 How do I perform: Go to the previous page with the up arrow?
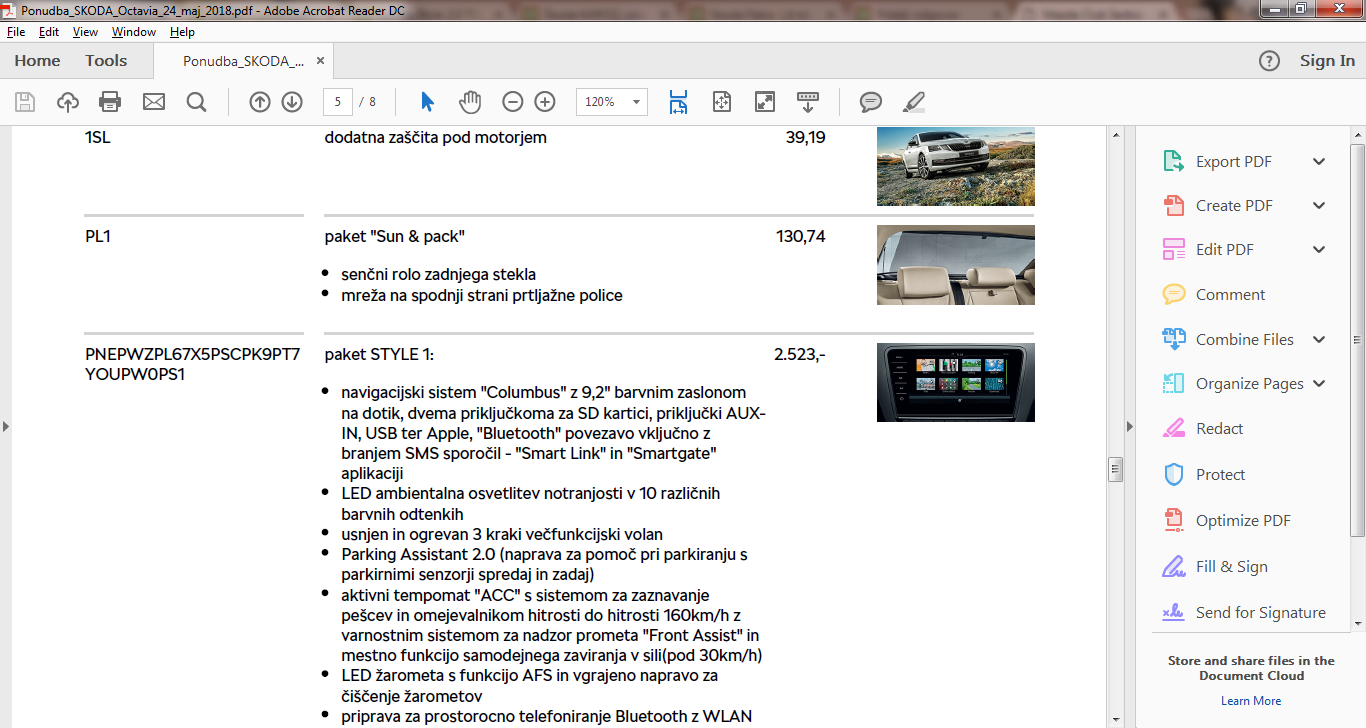point(260,102)
